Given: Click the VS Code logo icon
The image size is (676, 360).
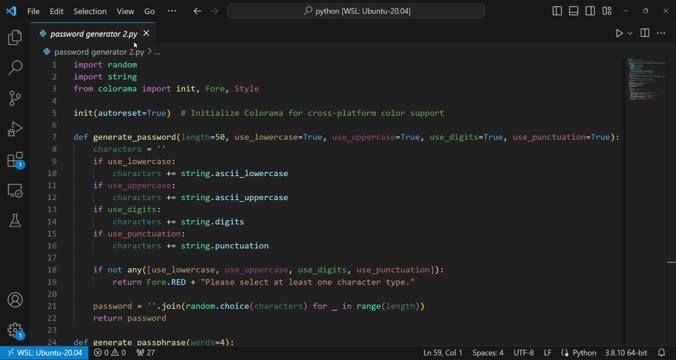Looking at the screenshot, I should coord(11,11).
